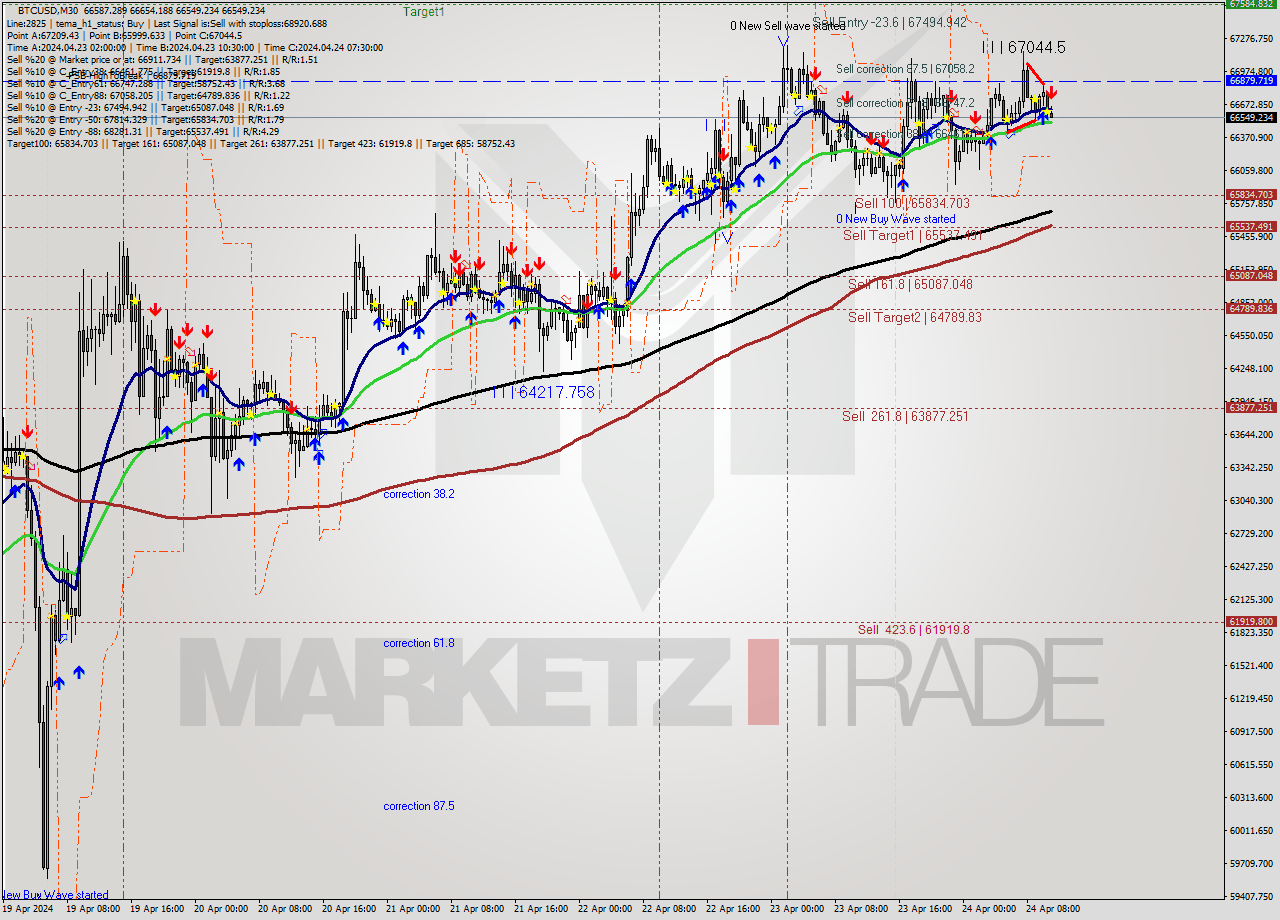Select the '0 New Sell wave started' label
Viewport: 1280px width, 920px height.
(787, 26)
